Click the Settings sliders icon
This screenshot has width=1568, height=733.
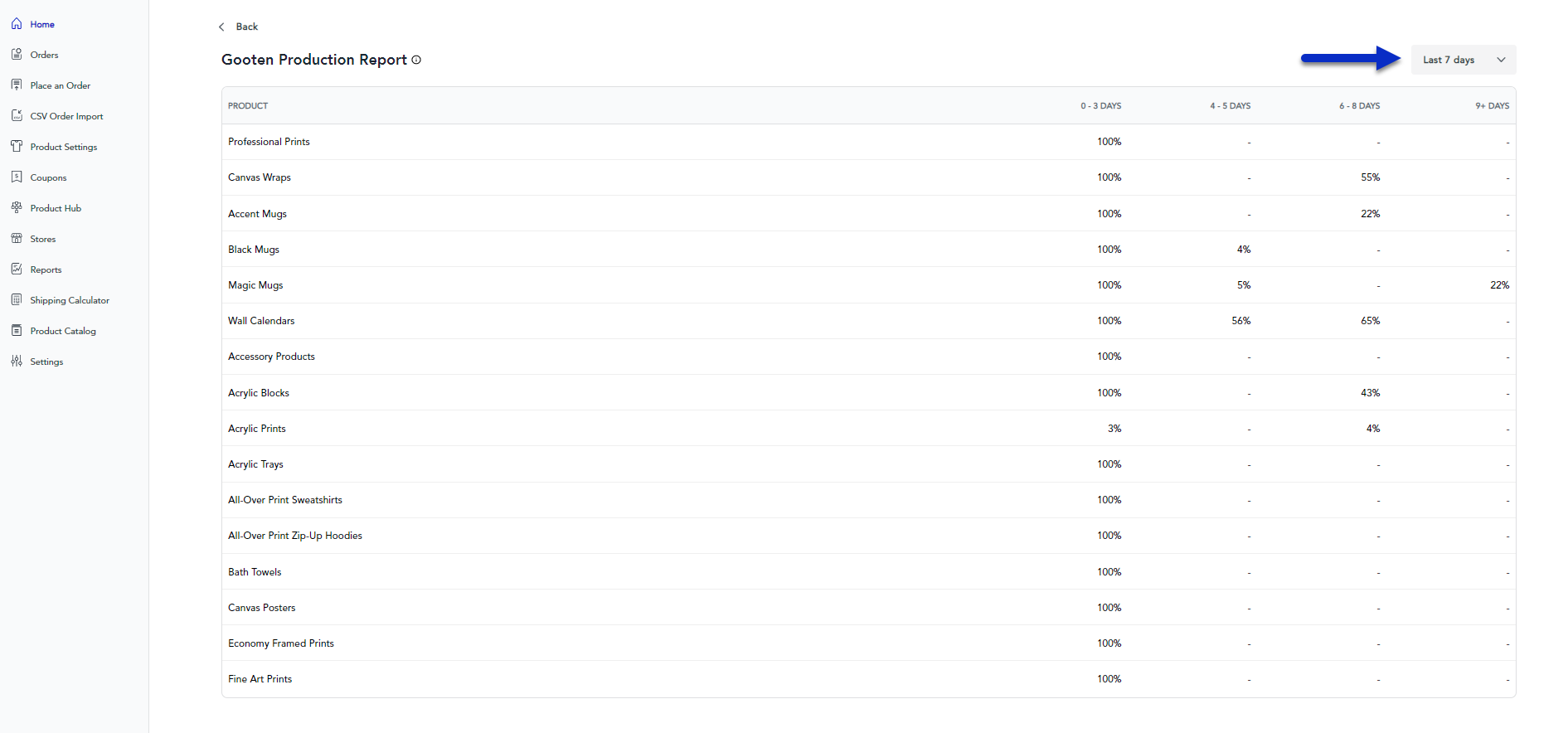point(17,362)
